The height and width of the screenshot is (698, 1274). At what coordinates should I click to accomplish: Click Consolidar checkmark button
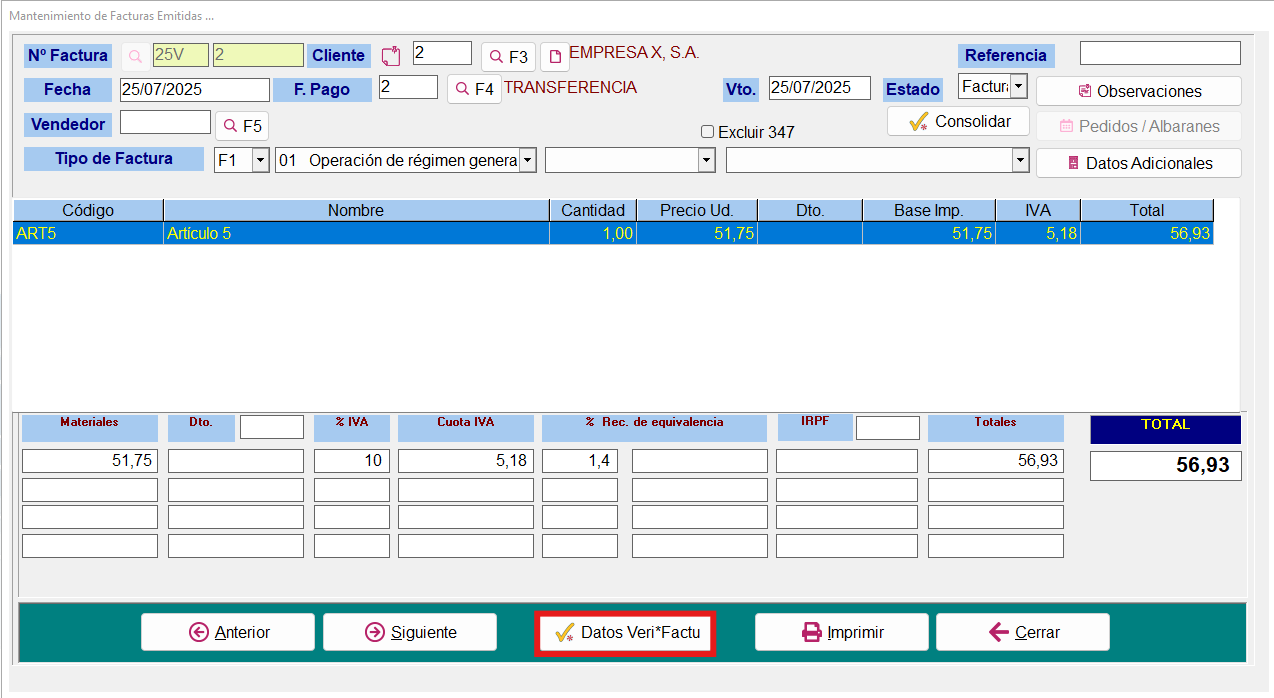point(958,121)
